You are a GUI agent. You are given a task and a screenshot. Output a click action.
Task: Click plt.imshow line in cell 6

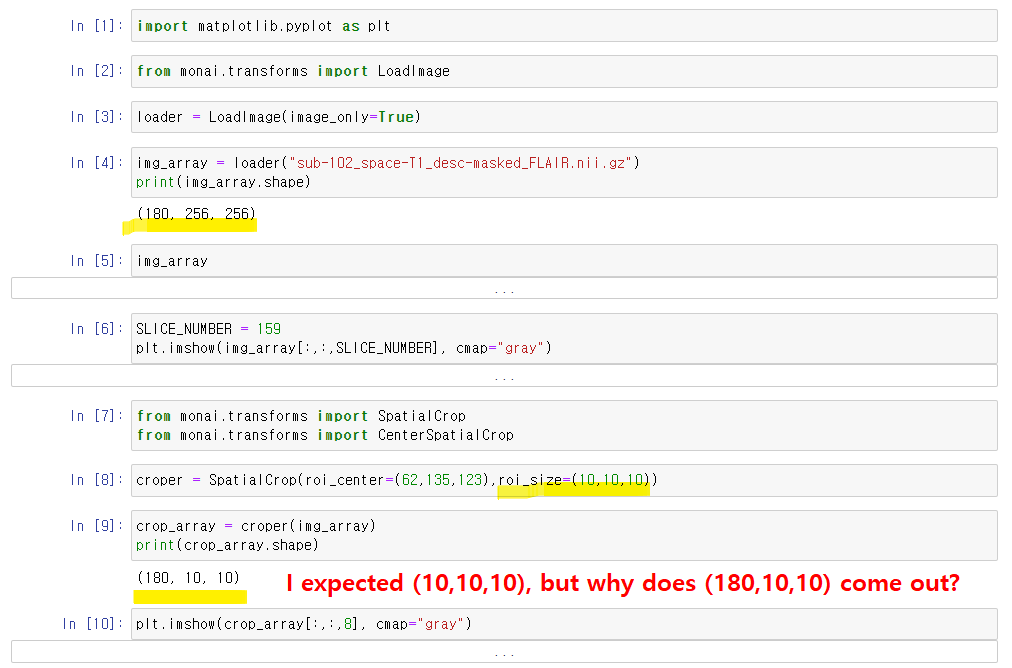344,349
